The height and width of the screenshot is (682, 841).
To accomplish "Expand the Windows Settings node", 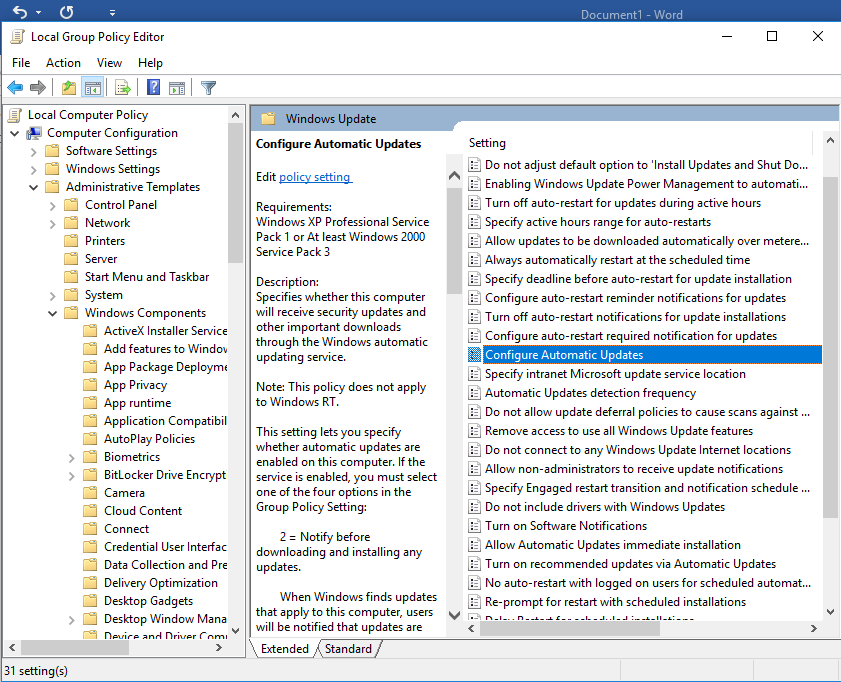I will pyautogui.click(x=33, y=169).
